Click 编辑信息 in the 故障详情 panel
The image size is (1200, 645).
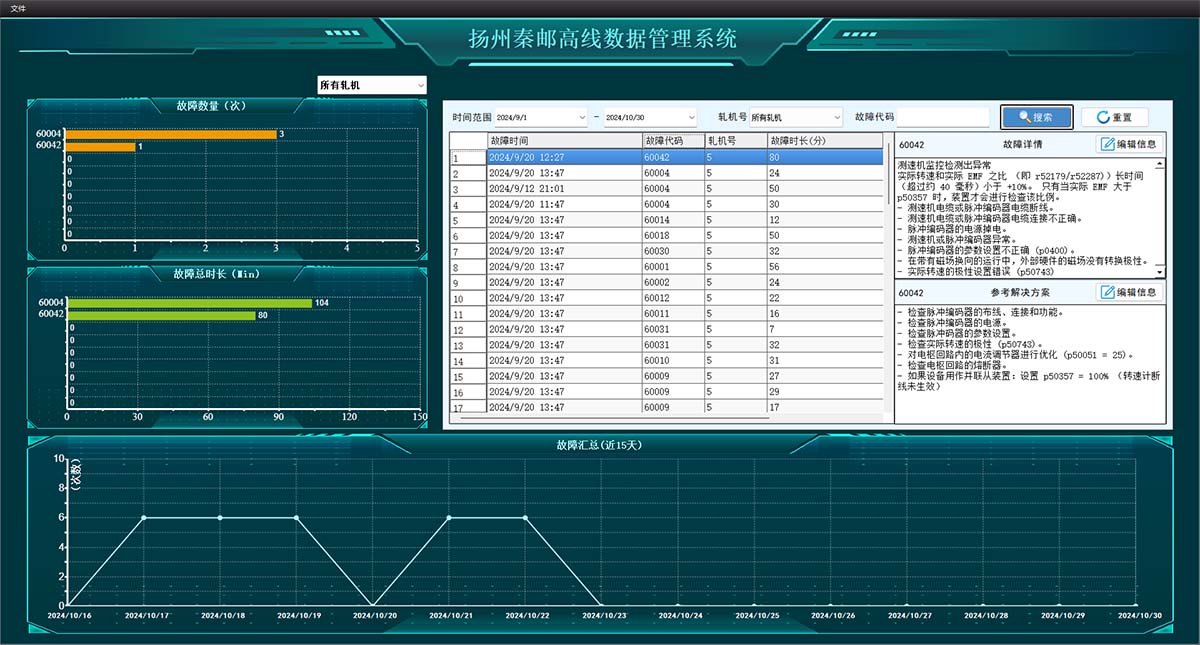[1130, 144]
